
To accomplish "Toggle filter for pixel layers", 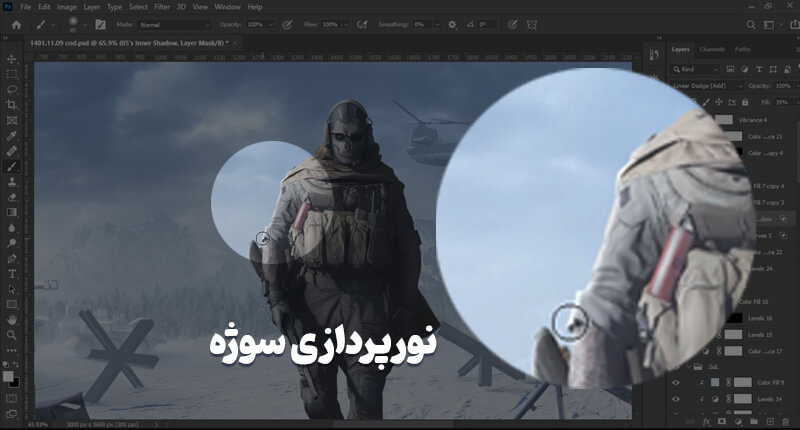I will (x=730, y=69).
